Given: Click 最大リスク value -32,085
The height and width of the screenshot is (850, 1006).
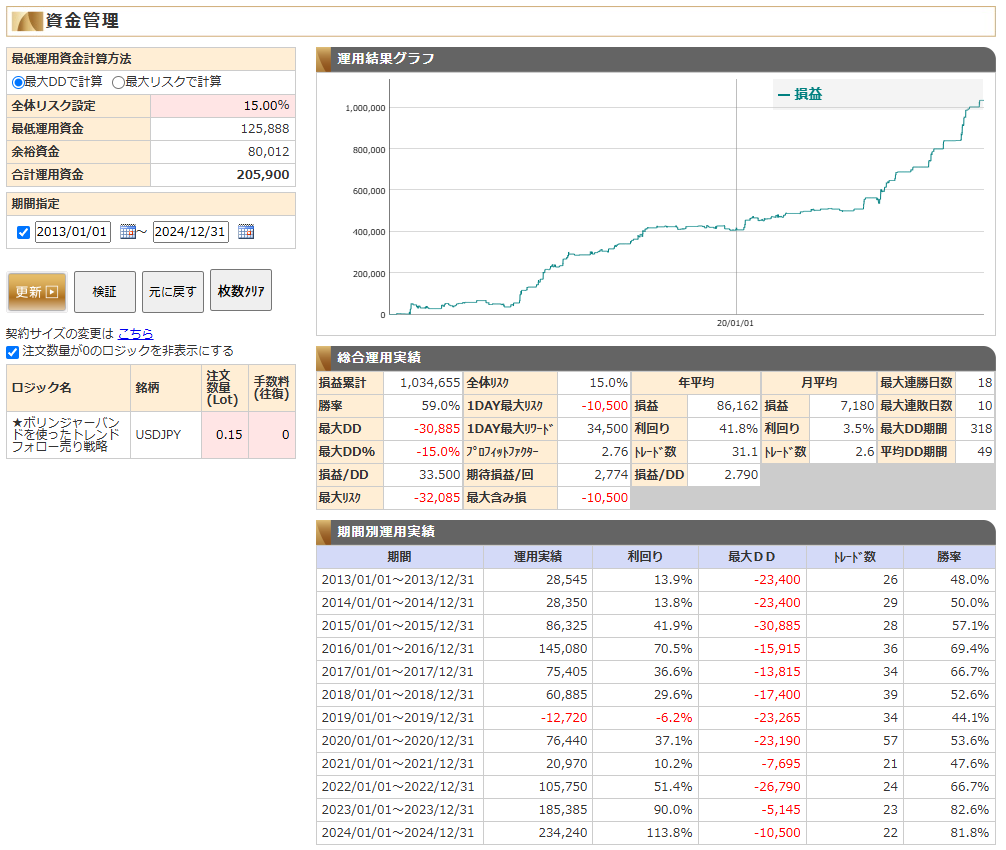Looking at the screenshot, I should tap(437, 497).
